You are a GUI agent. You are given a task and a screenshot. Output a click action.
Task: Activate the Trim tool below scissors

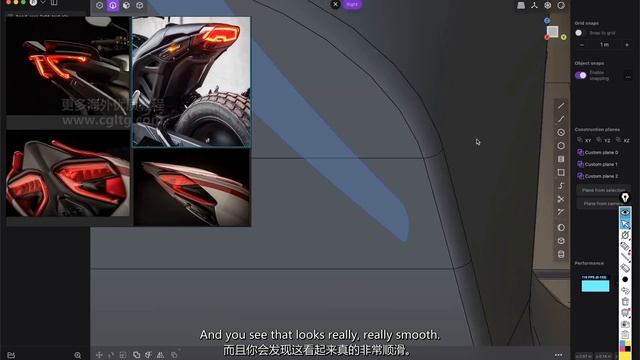tap(561, 212)
